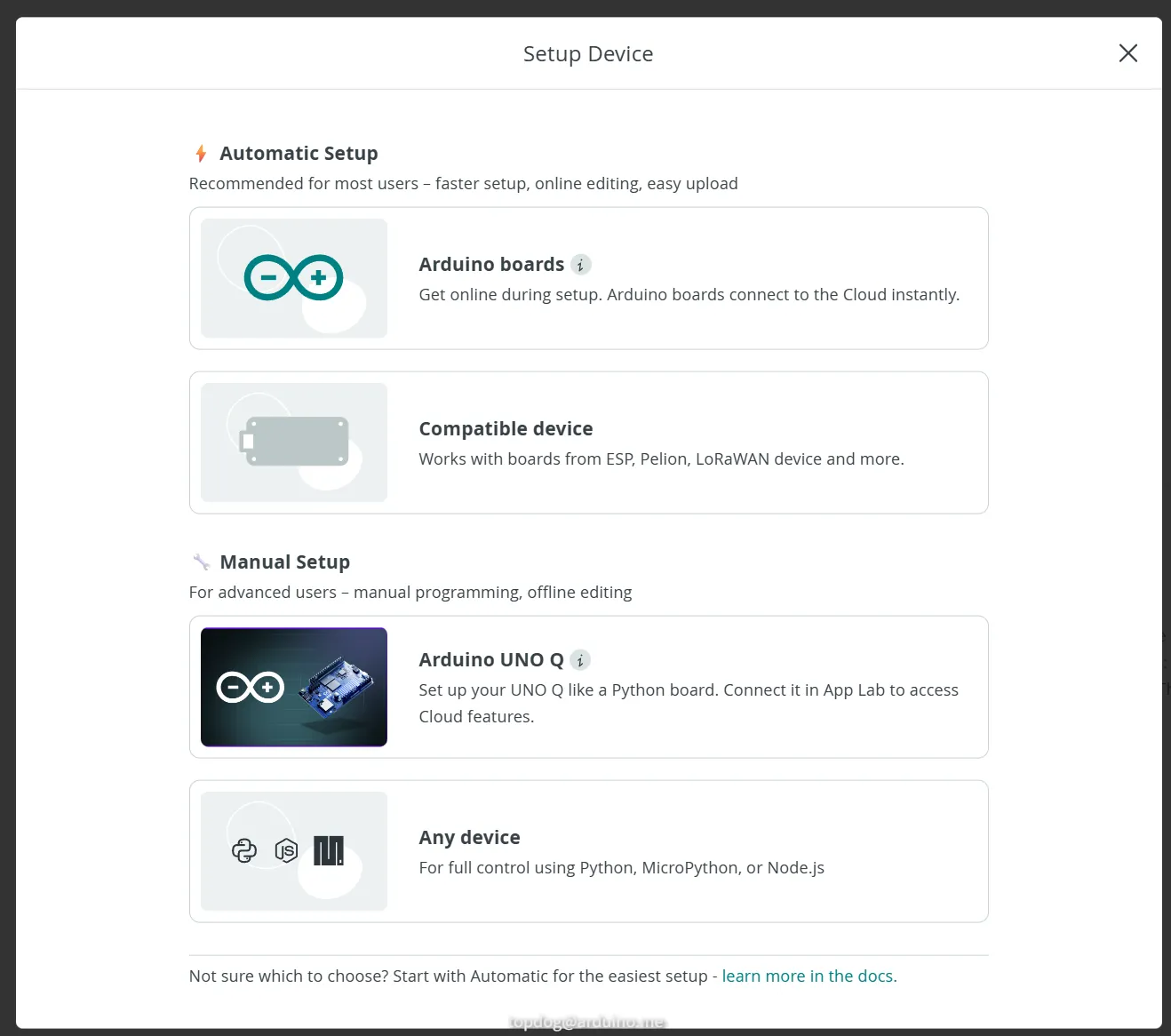1171x1036 pixels.
Task: Click the Node.js logo icon
Action: [x=286, y=851]
